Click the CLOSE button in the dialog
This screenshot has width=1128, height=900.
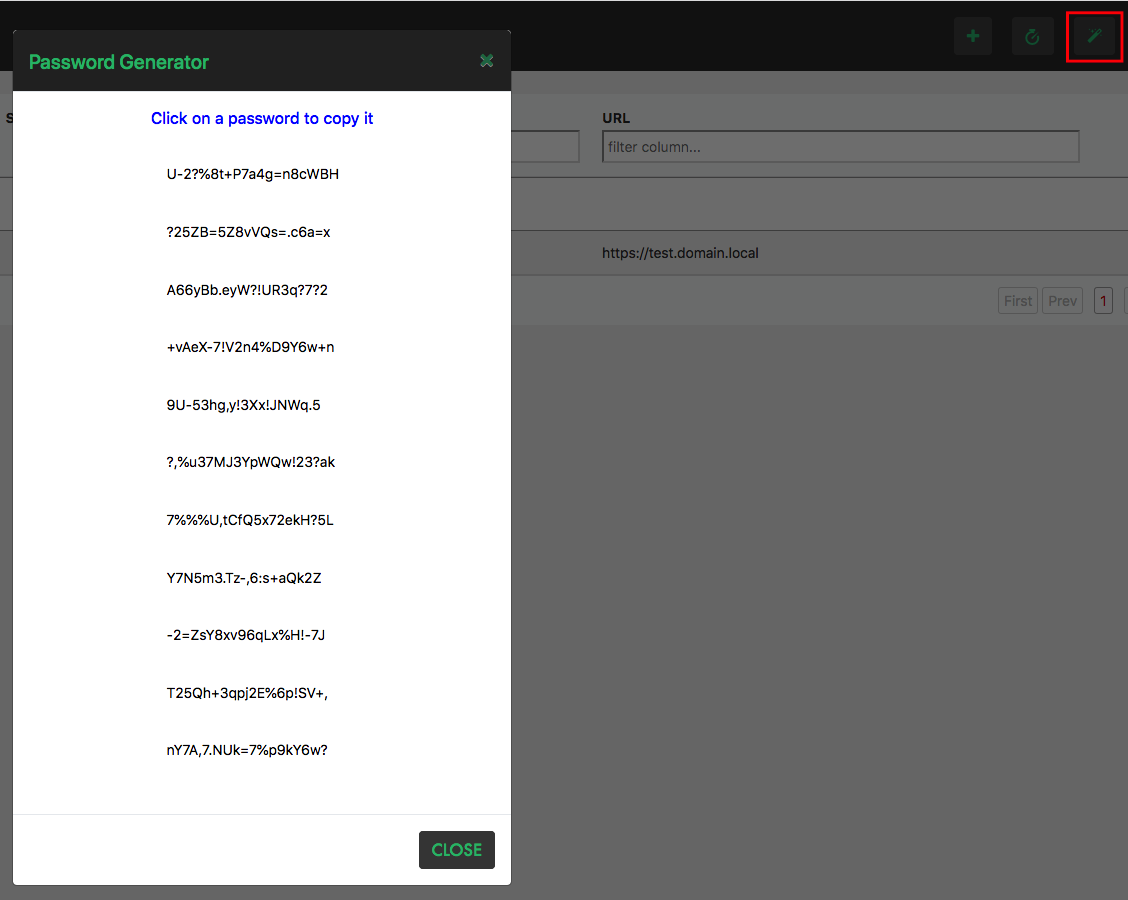click(x=457, y=850)
